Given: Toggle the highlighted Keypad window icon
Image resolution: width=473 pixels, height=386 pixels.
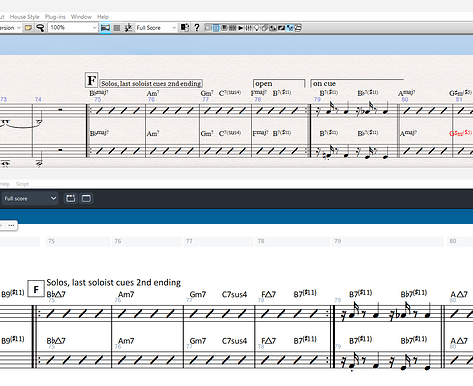Looking at the screenshot, I should [216, 28].
